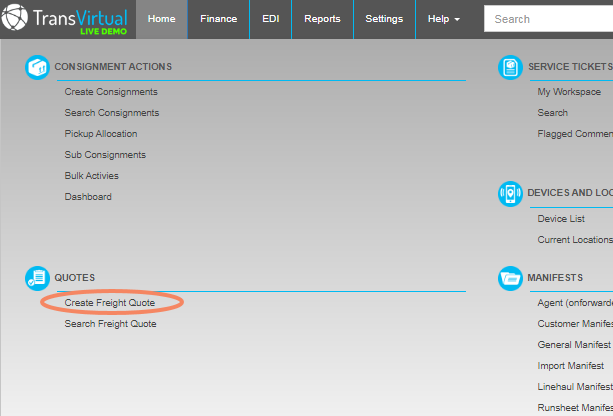The width and height of the screenshot is (613, 416).
Task: Open the Device List link
Action: 561,219
